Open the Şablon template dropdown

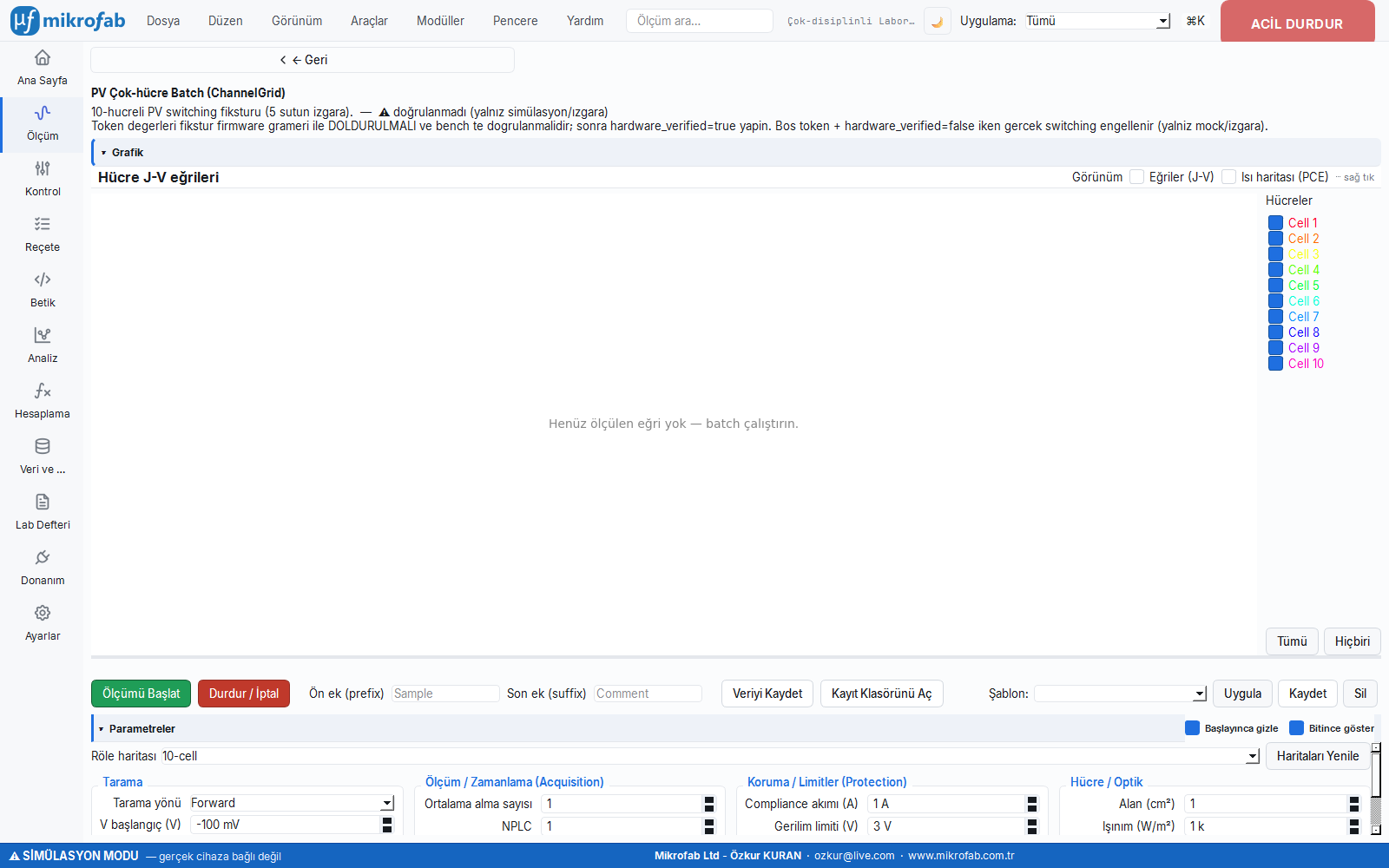point(1121,694)
